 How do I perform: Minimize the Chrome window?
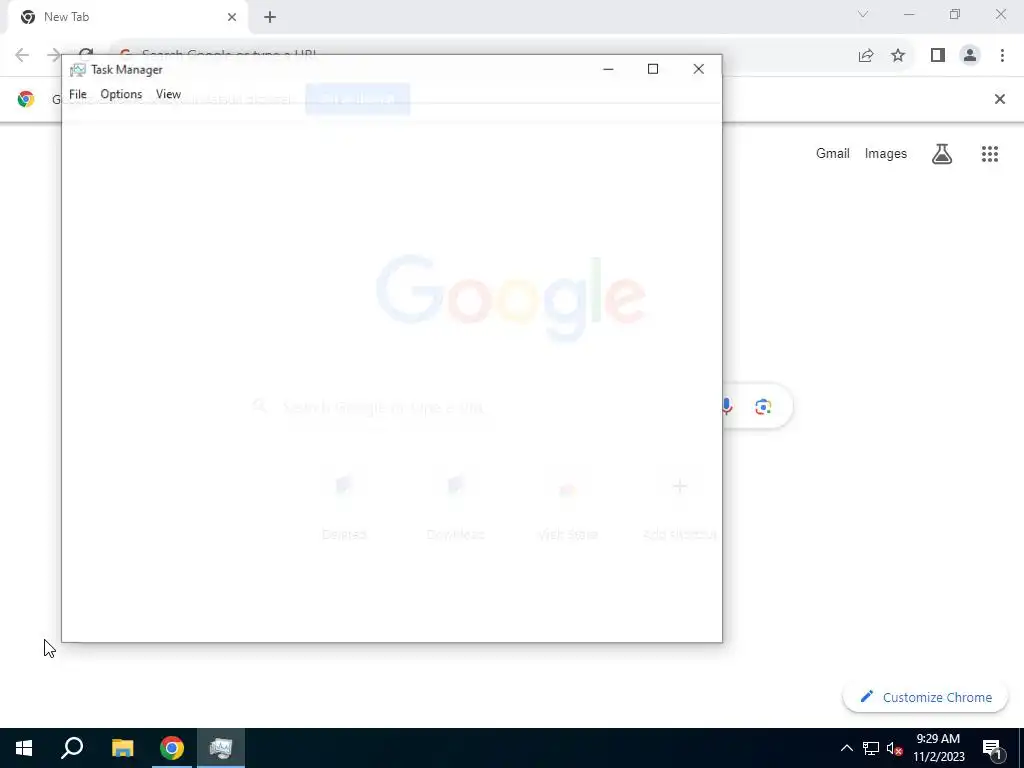(x=909, y=14)
